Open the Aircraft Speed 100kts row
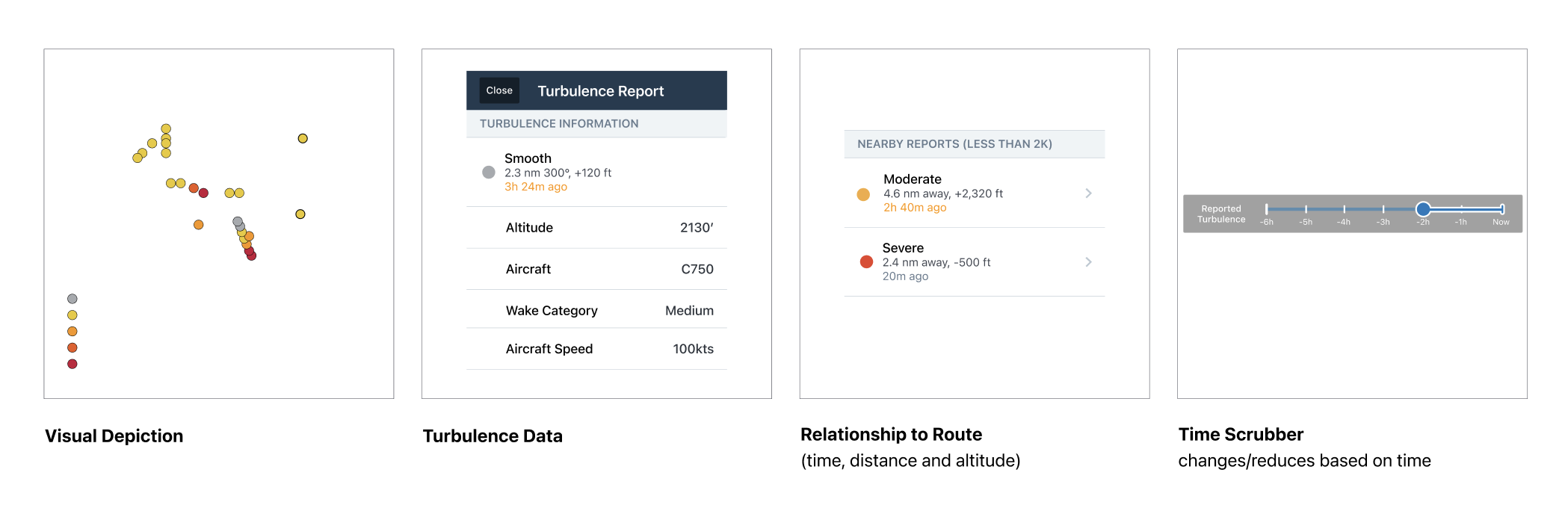Viewport: 1568px width, 505px height. tap(596, 349)
